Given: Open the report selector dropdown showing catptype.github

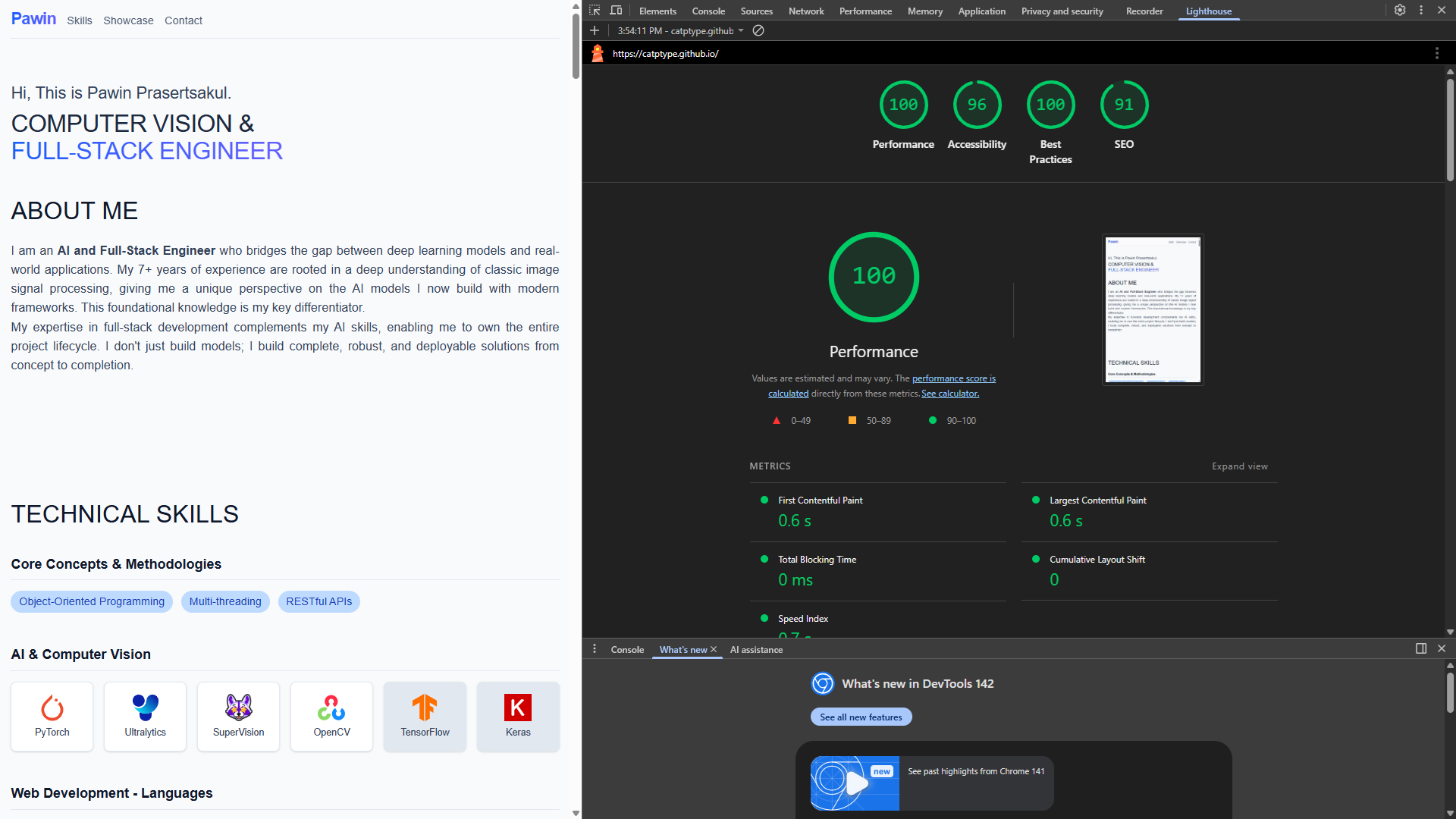Looking at the screenshot, I should click(680, 30).
